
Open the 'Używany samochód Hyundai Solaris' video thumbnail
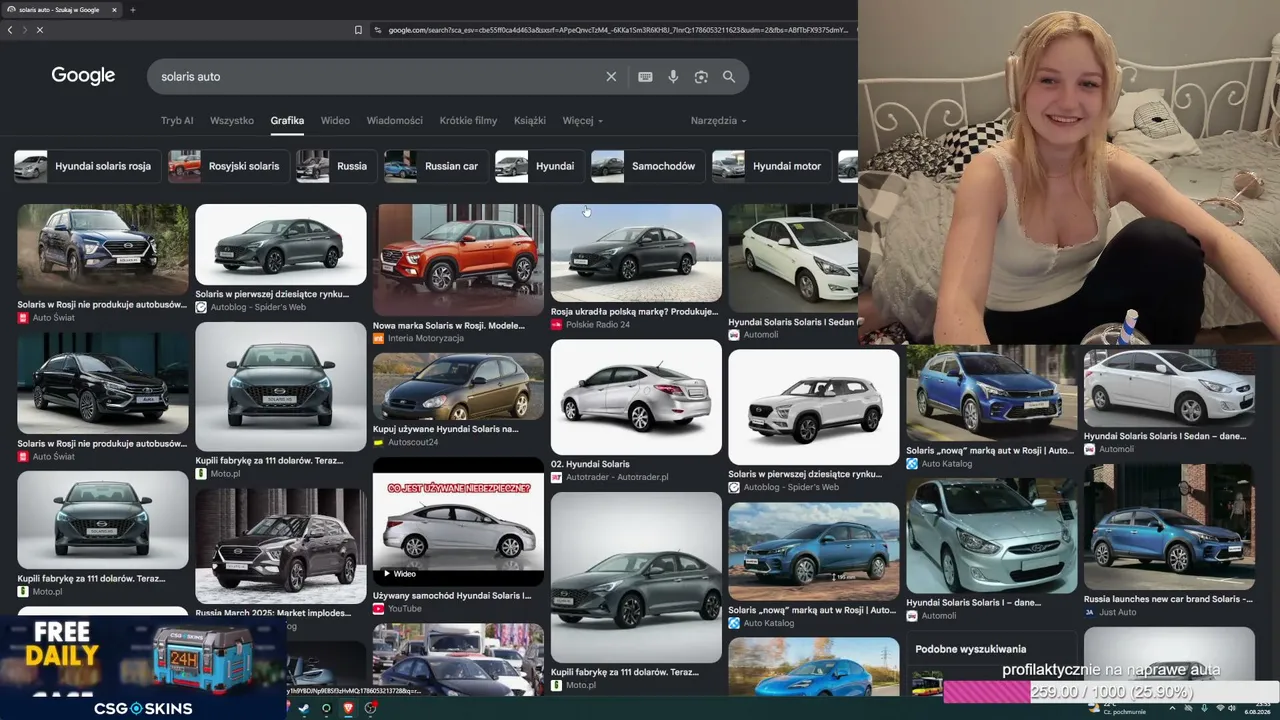pyautogui.click(x=458, y=522)
